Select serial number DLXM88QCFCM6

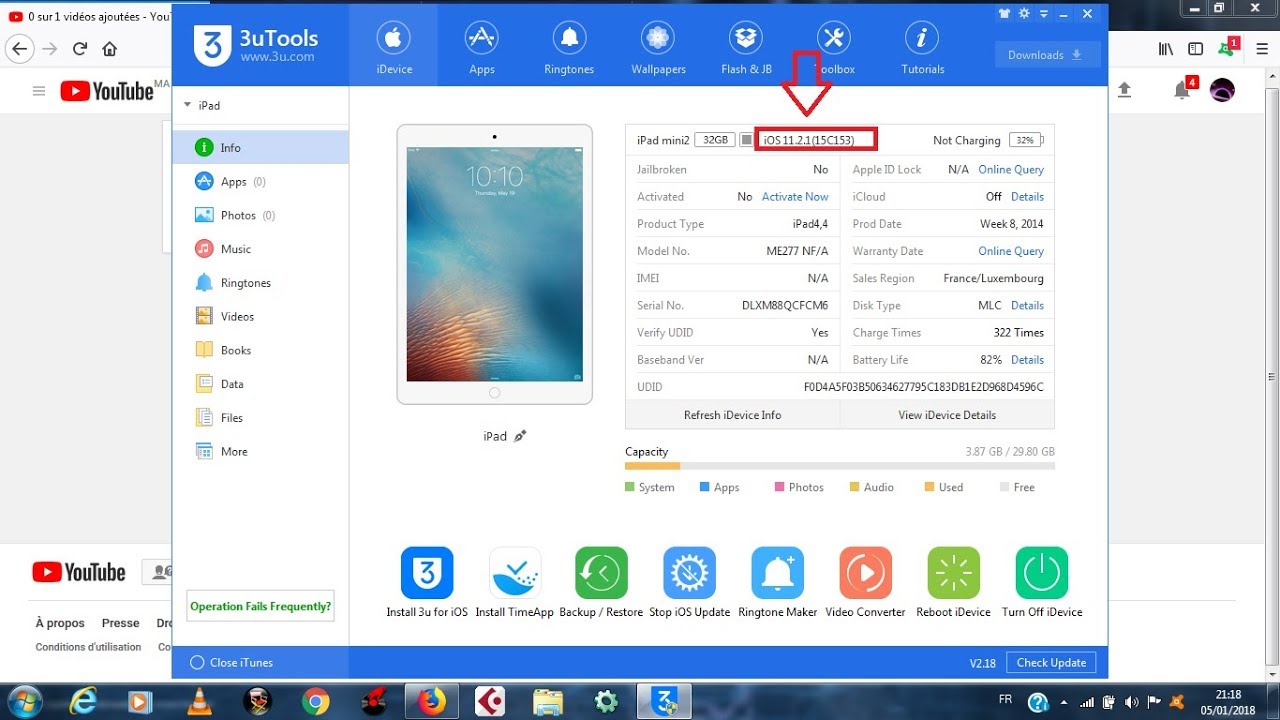[x=785, y=305]
